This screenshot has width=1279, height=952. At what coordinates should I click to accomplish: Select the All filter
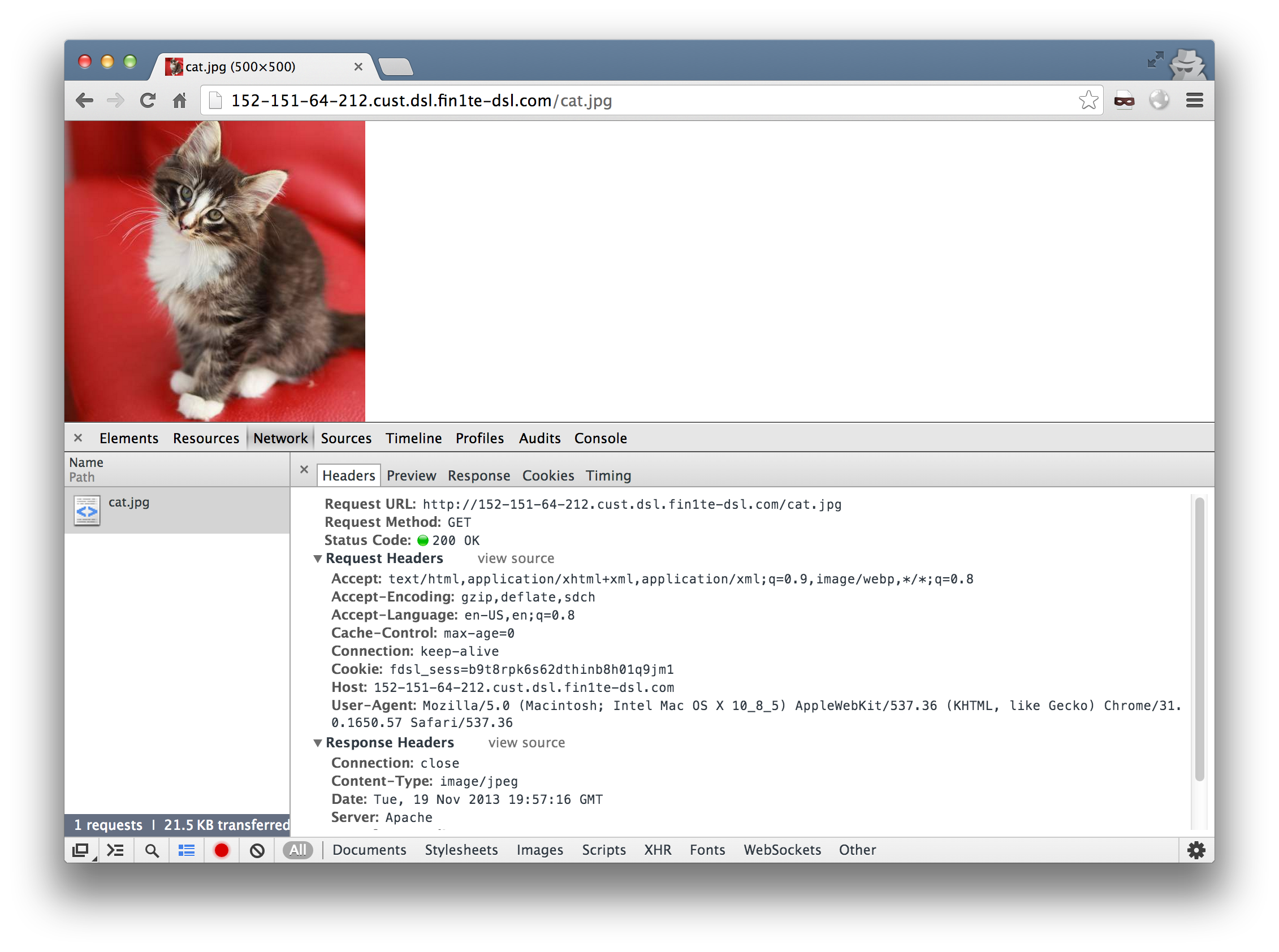point(297,850)
